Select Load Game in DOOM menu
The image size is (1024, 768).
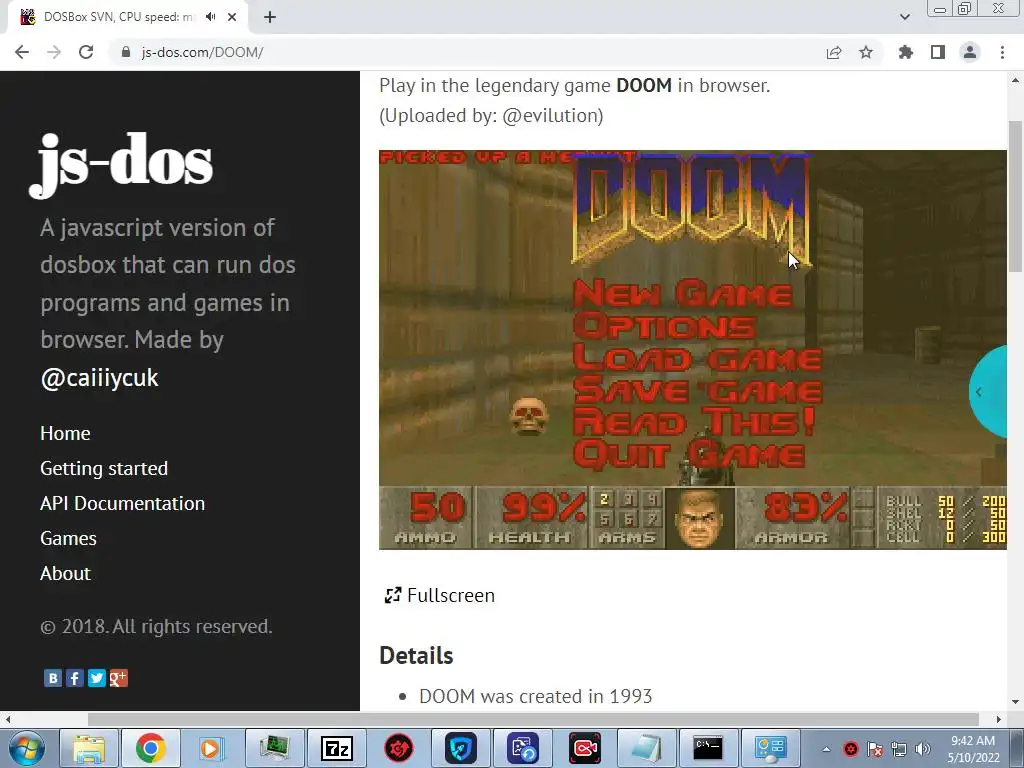tap(697, 359)
